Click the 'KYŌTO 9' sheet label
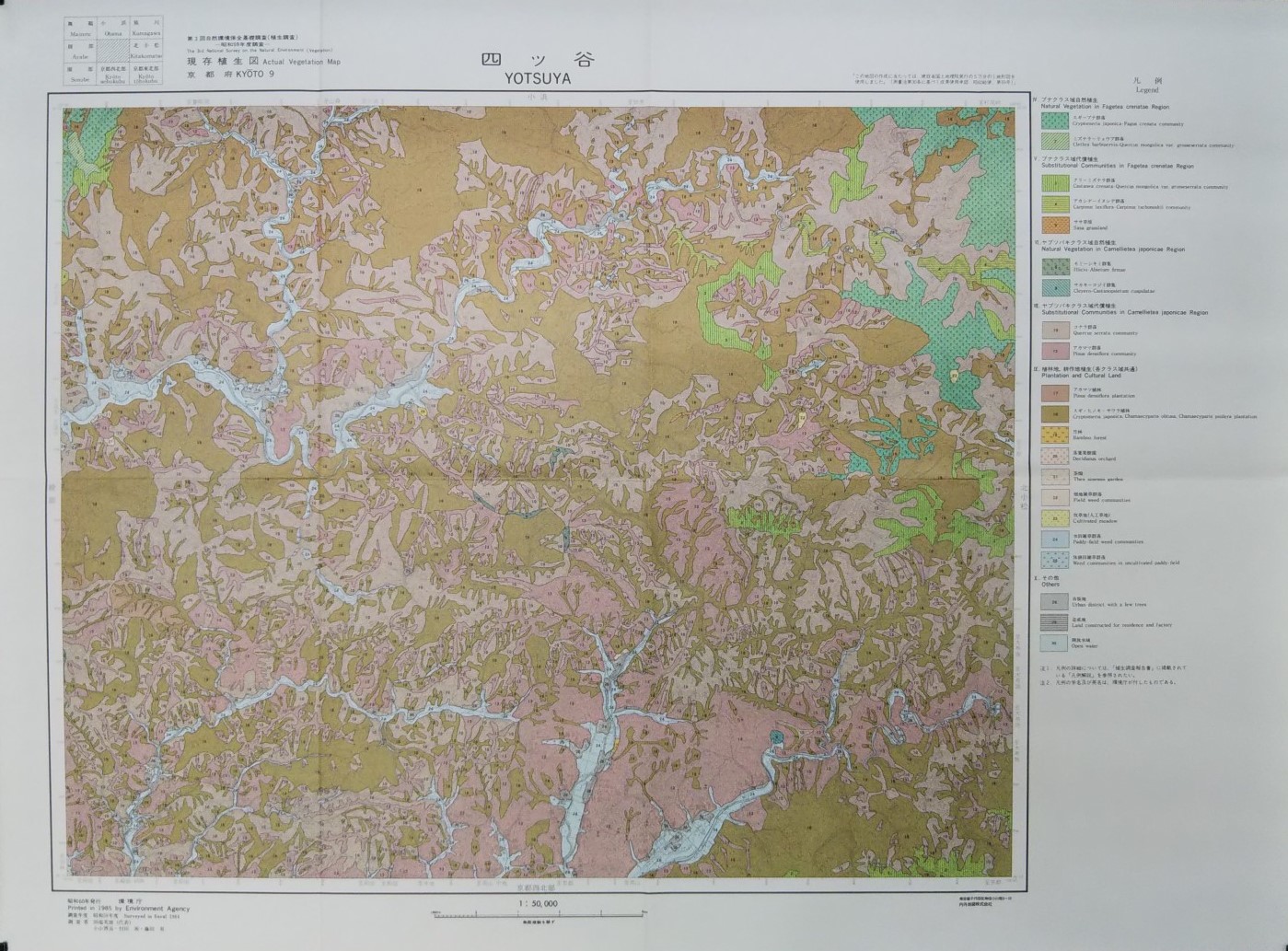 pos(254,74)
